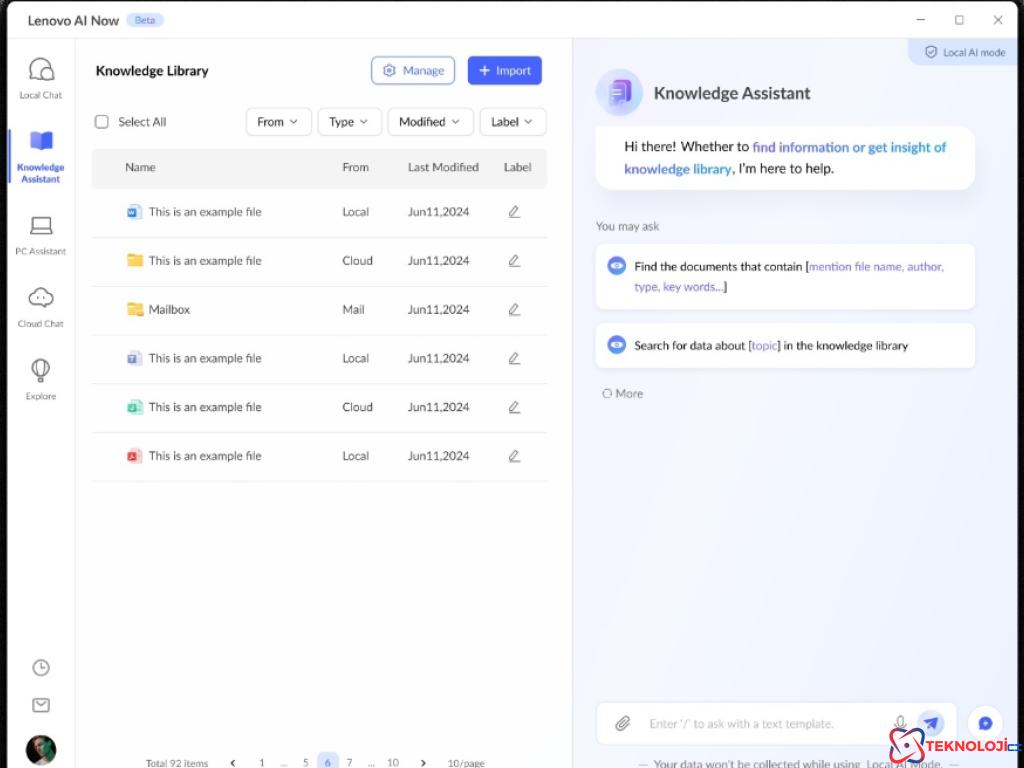Click the Manage button

[x=413, y=71]
